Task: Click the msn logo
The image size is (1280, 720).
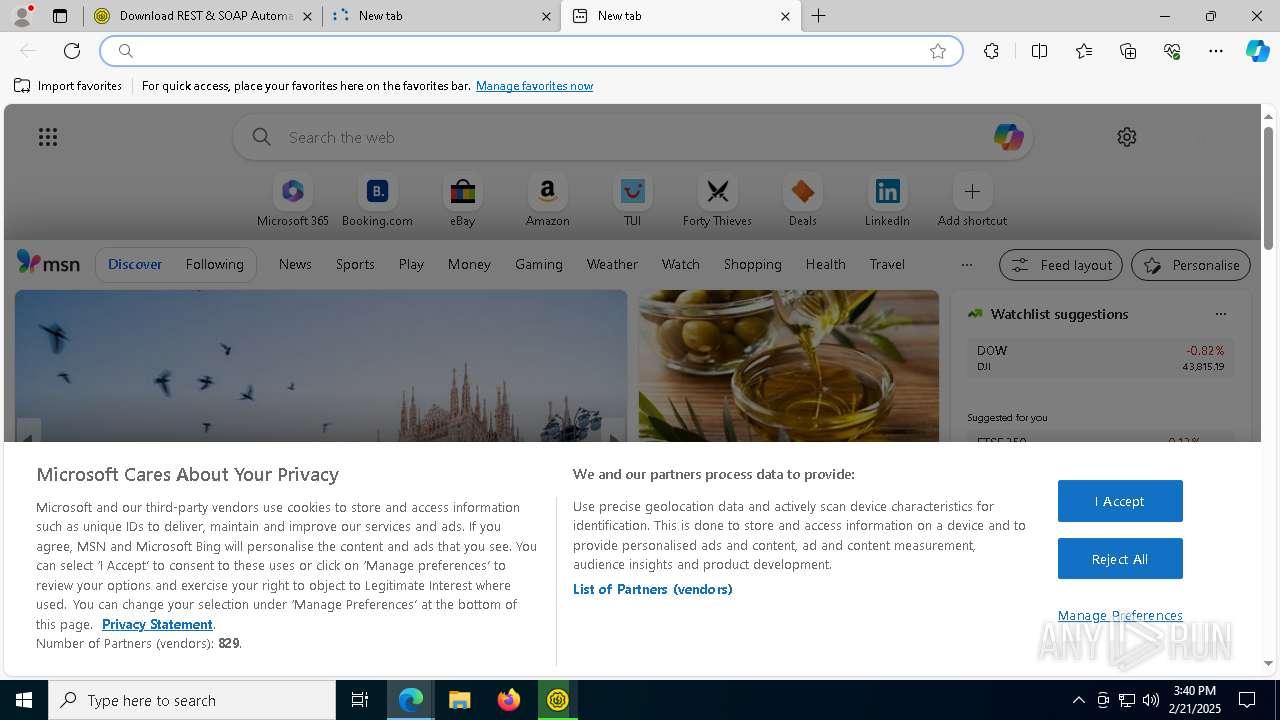Action: click(x=48, y=263)
